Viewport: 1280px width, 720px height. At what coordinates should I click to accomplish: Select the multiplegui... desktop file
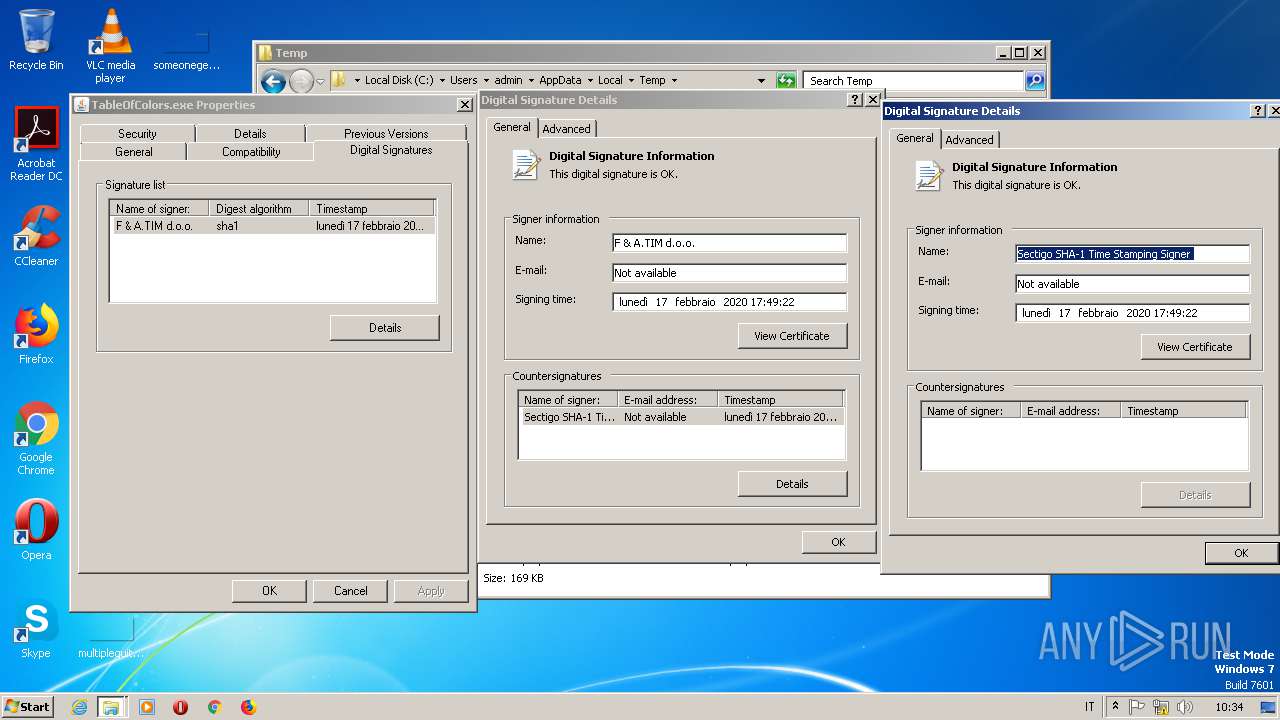pos(110,638)
